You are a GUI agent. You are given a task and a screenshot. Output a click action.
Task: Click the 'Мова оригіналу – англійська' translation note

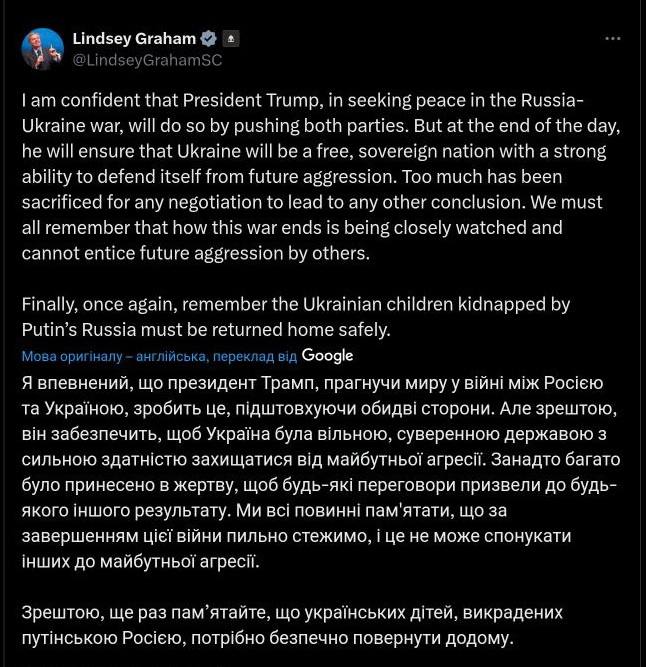pyautogui.click(x=115, y=356)
